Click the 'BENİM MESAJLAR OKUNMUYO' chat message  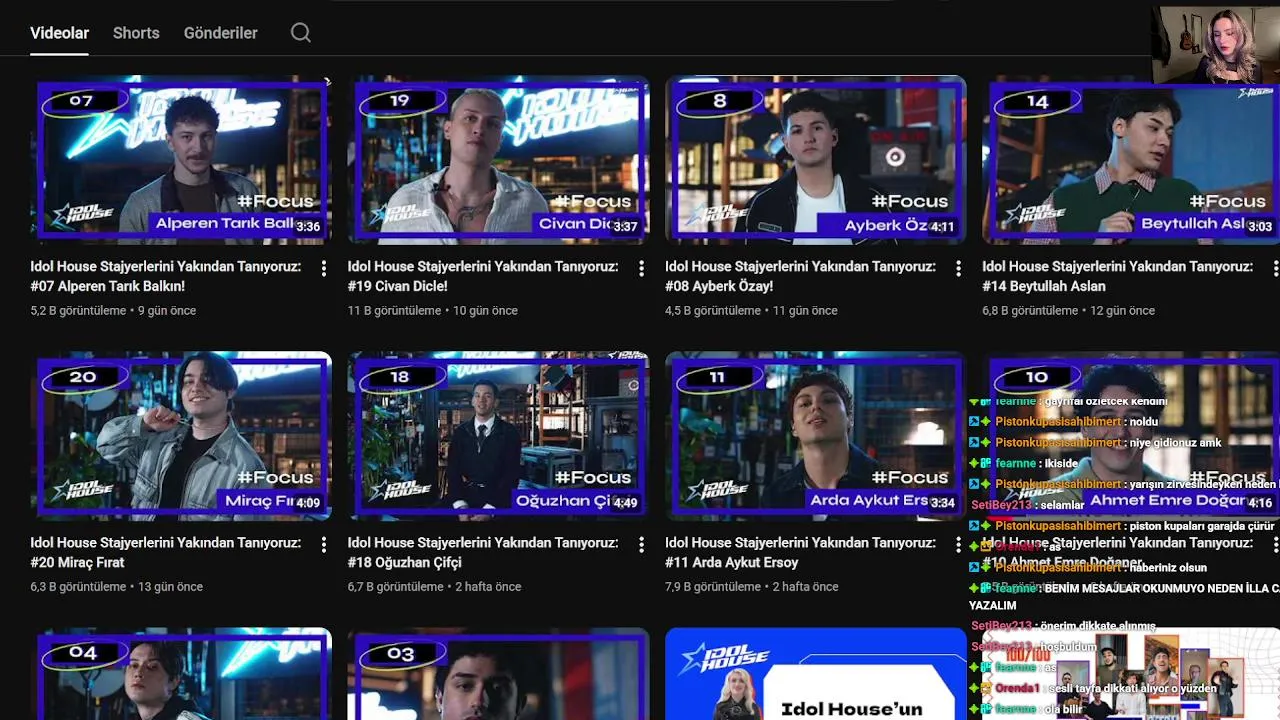coord(1124,597)
